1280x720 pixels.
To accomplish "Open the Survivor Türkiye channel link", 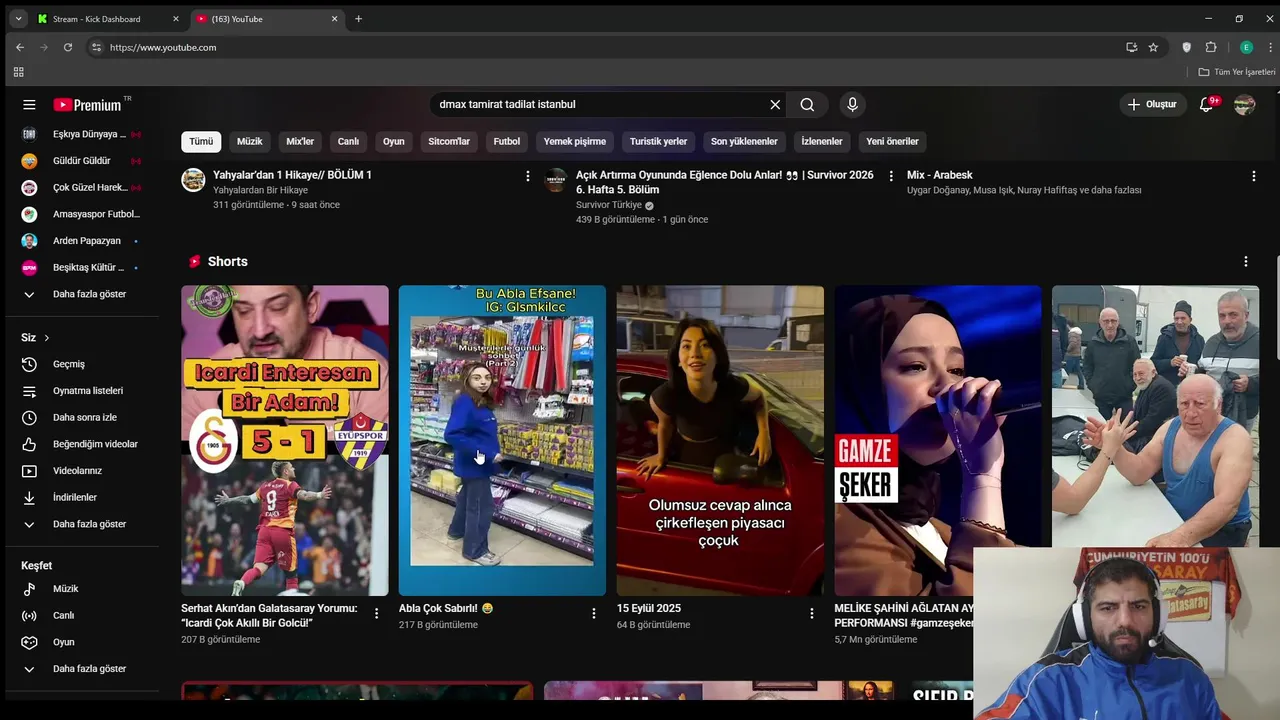I will pyautogui.click(x=609, y=205).
